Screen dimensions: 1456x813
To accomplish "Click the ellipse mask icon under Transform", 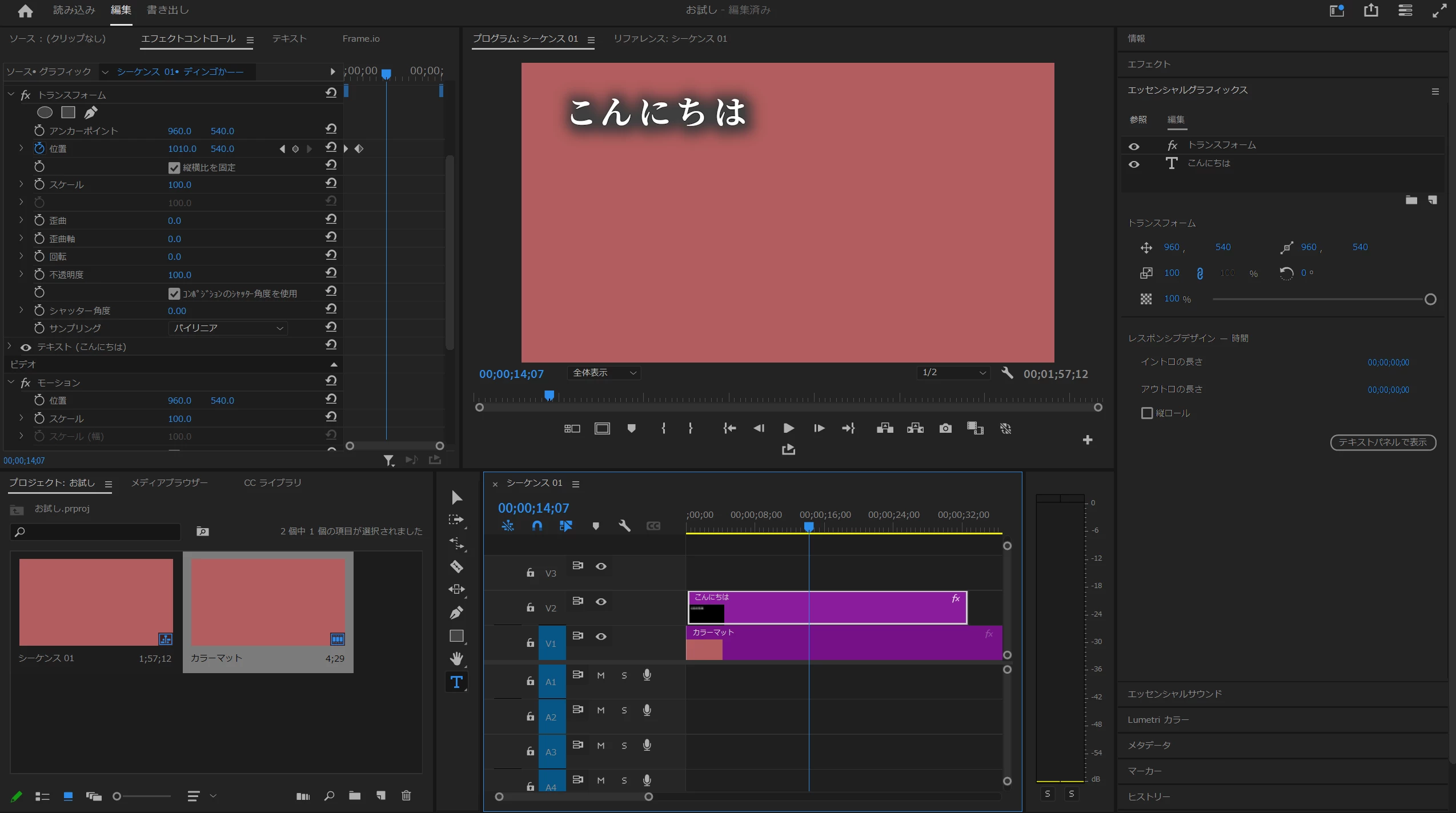I will coord(45,112).
